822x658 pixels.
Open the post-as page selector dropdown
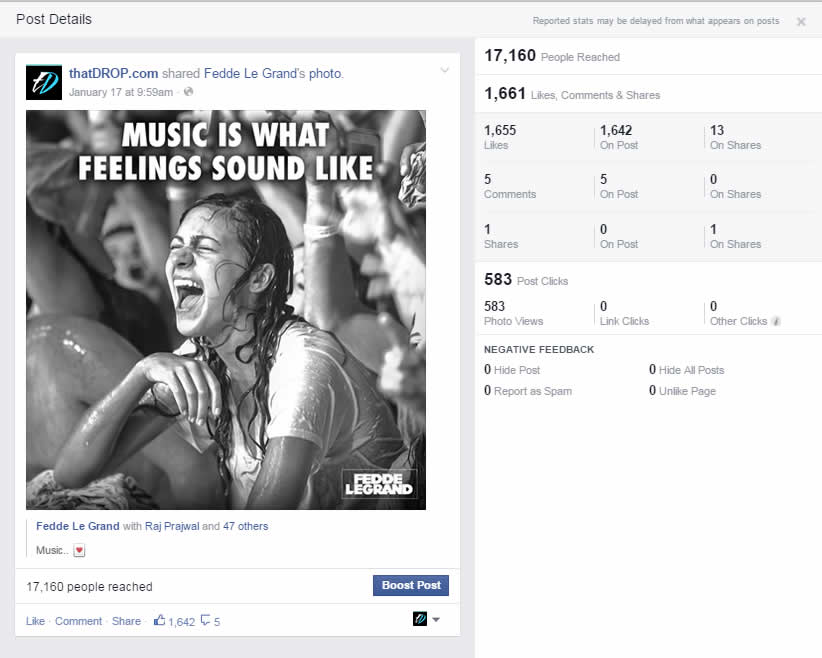pyautogui.click(x=427, y=619)
